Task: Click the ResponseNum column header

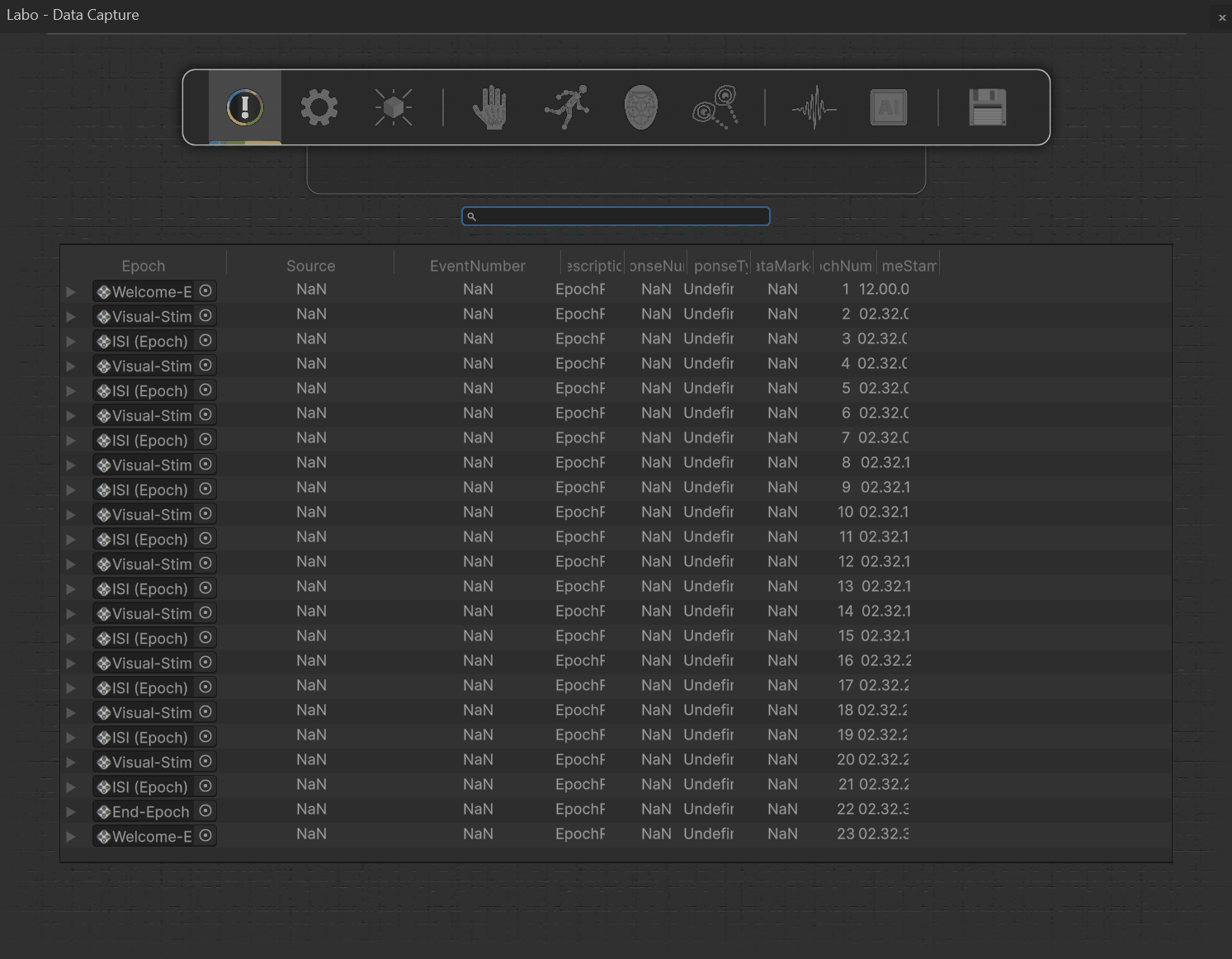Action: coord(656,266)
